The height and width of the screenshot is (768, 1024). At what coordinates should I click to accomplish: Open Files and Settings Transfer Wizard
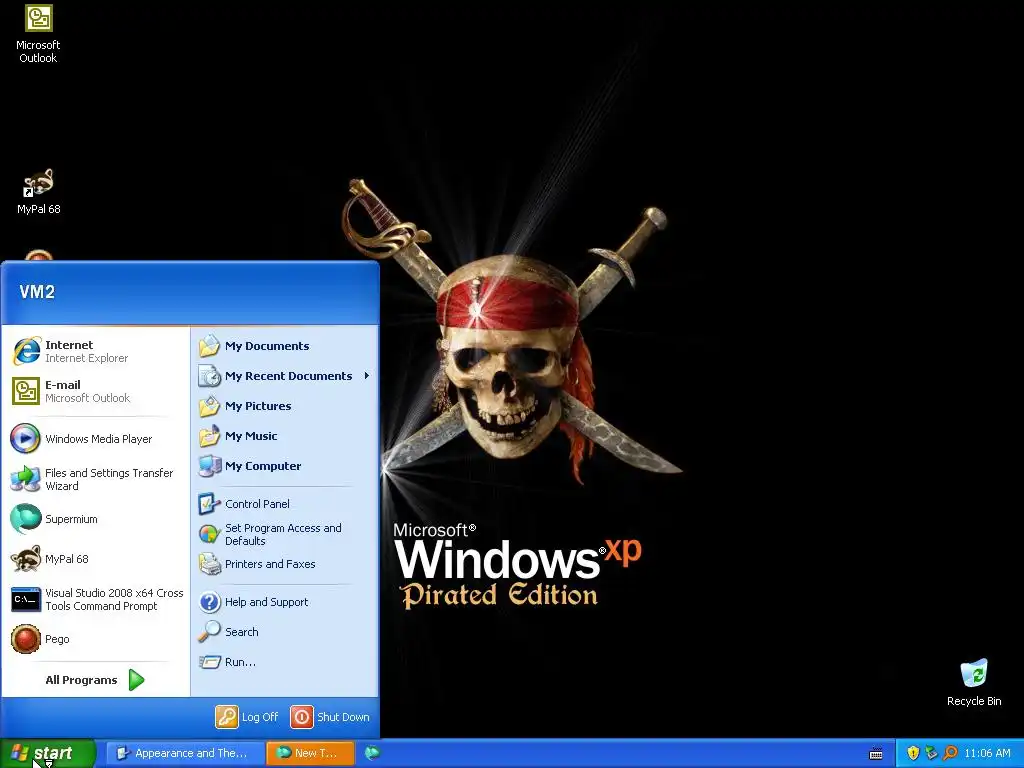click(x=95, y=479)
